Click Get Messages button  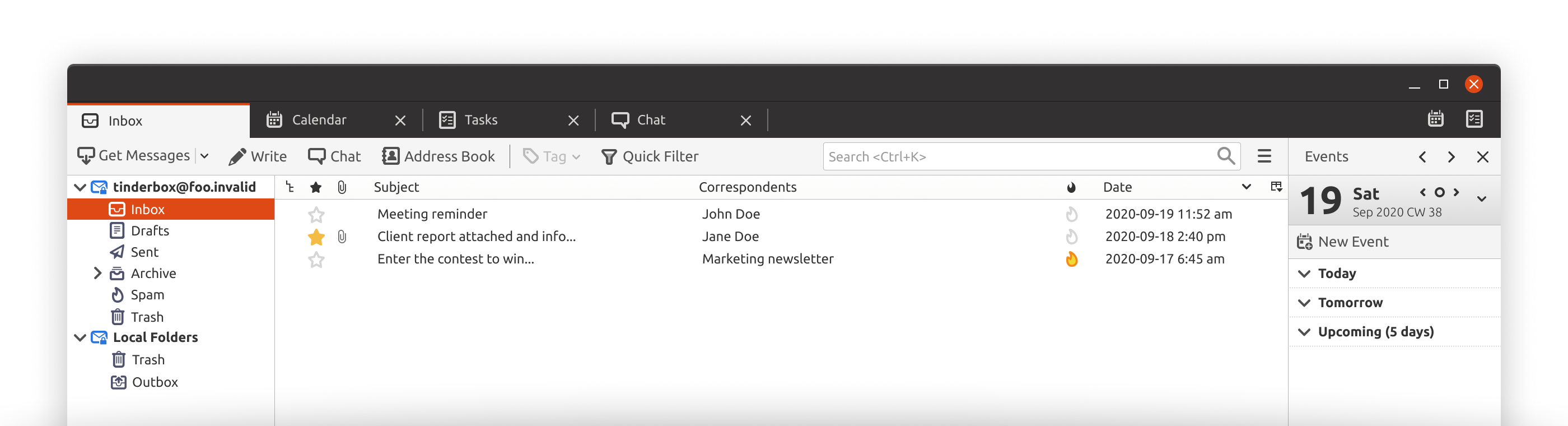[133, 156]
